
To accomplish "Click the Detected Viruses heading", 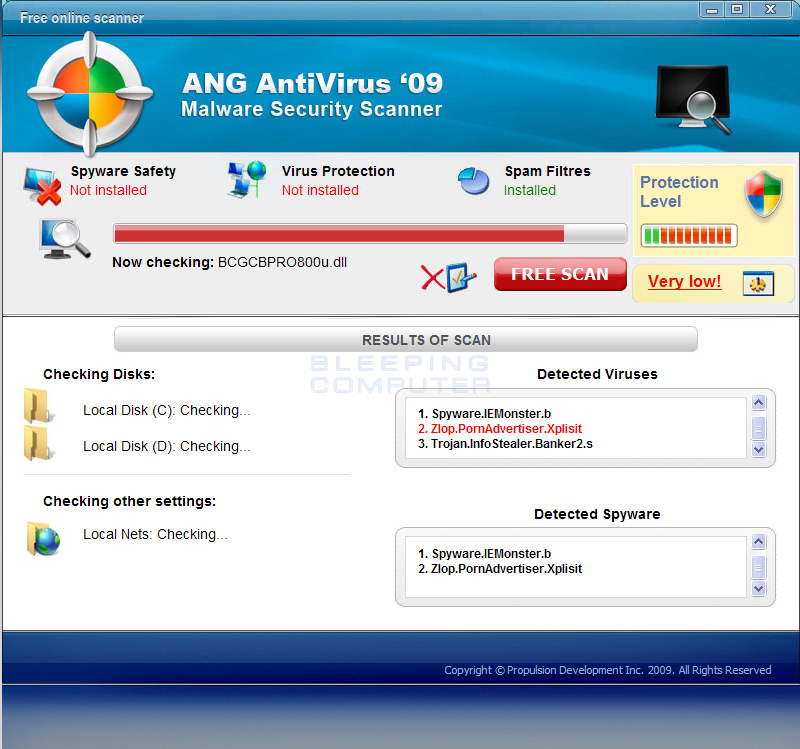I will [597, 374].
